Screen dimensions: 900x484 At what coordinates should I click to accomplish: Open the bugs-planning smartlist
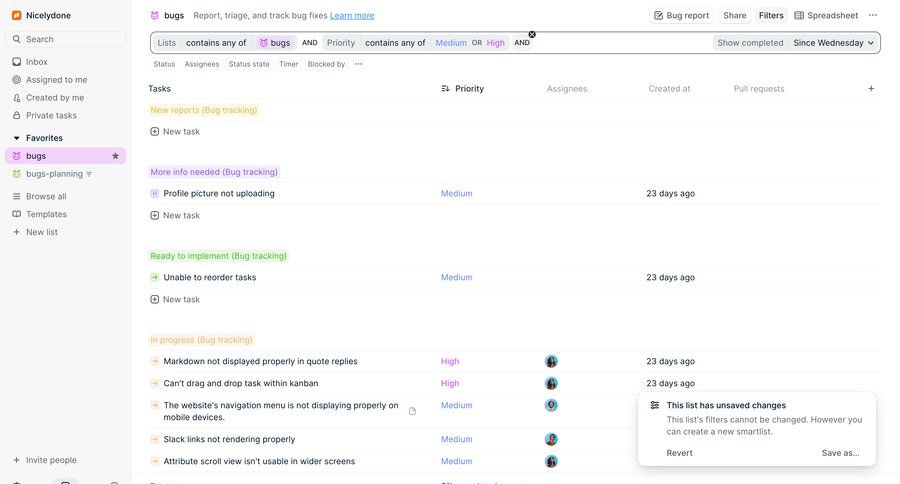tap(54, 174)
